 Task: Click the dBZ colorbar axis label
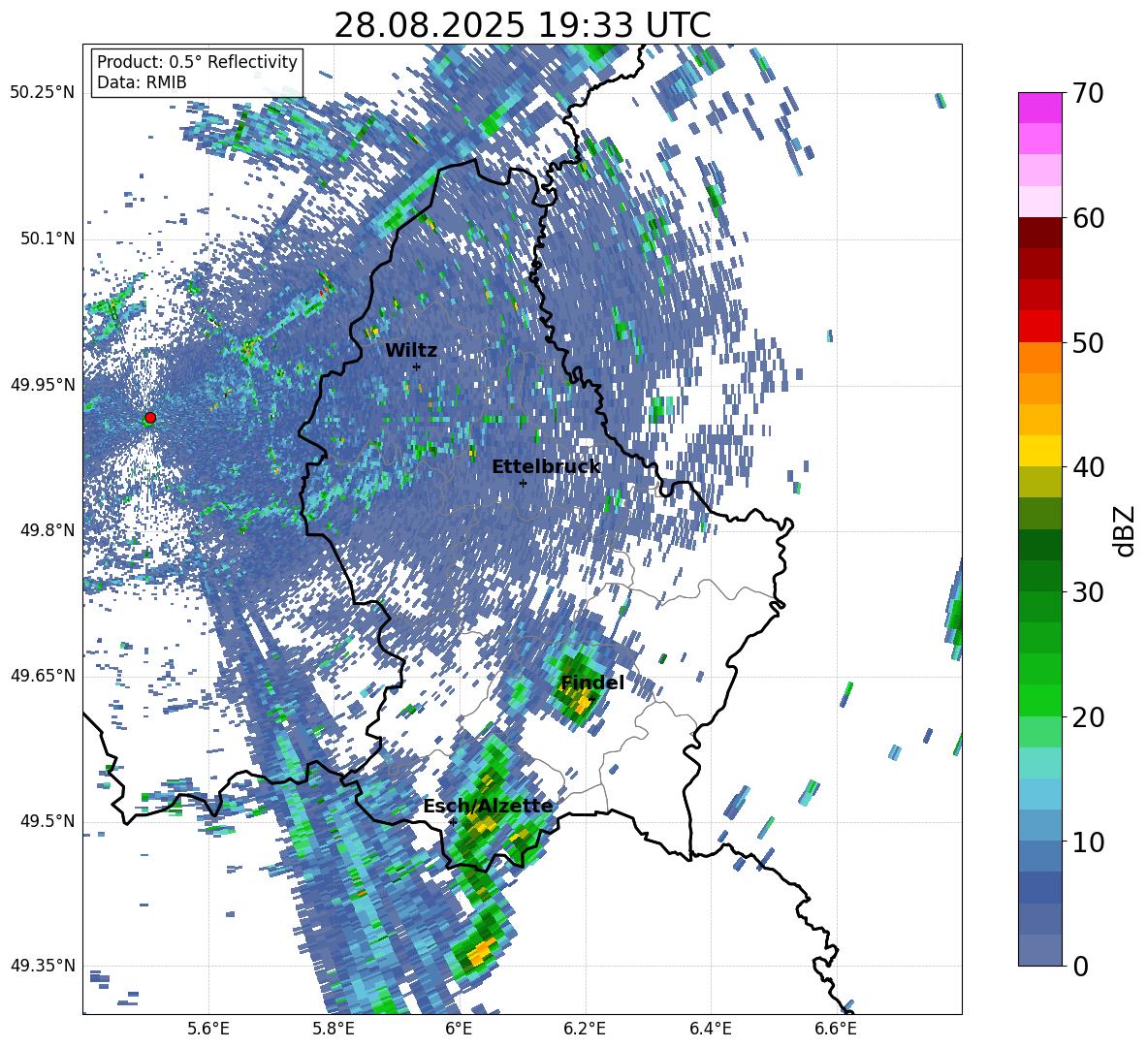(1126, 530)
